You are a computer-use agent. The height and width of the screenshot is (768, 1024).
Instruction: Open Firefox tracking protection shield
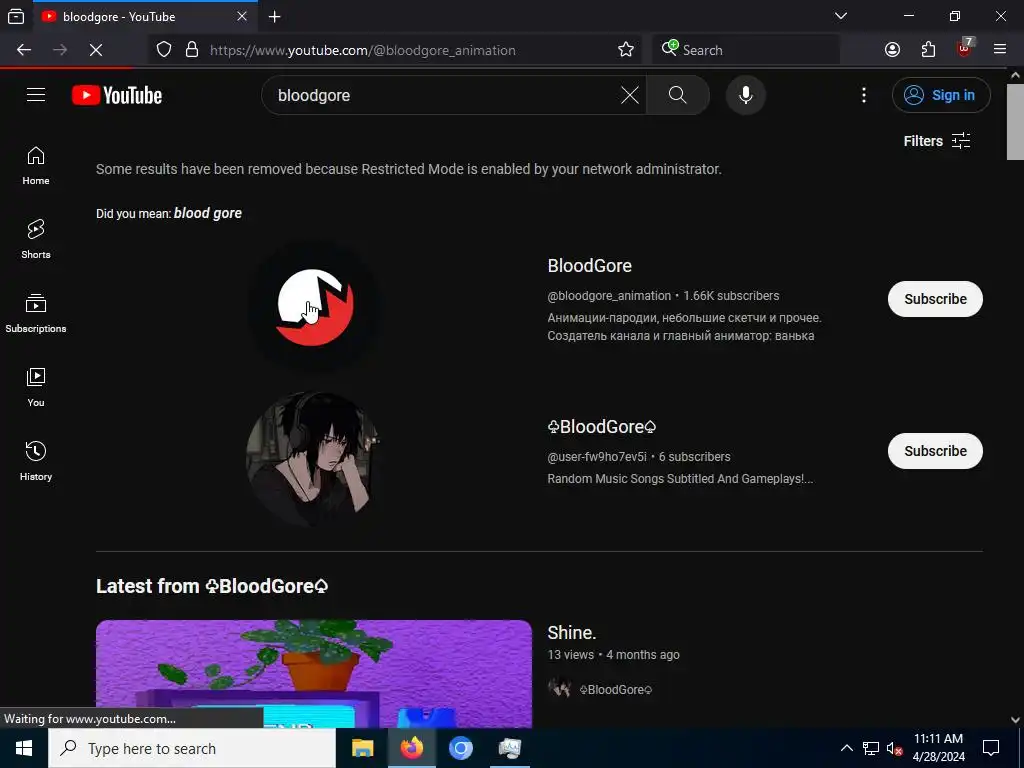tap(164, 50)
